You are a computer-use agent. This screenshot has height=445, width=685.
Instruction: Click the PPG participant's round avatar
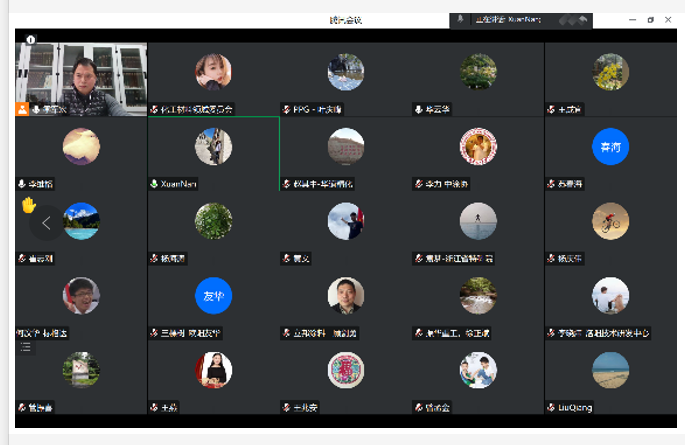pos(346,72)
